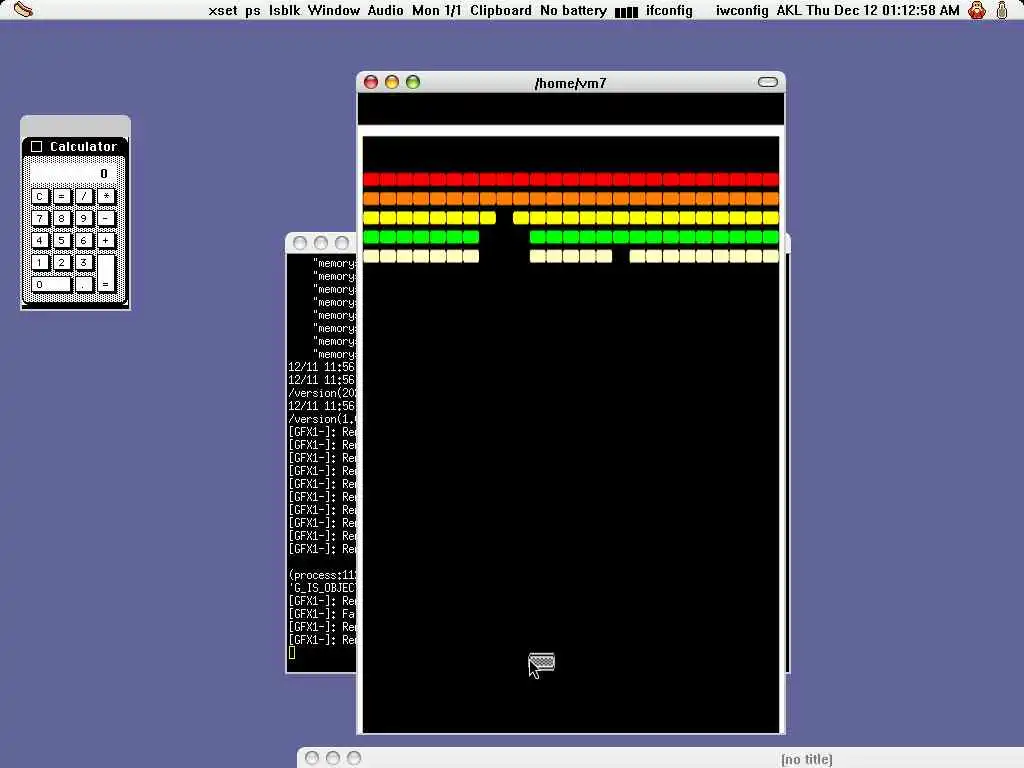Open the ifconfig menu item
The height and width of the screenshot is (768, 1024).
click(669, 10)
